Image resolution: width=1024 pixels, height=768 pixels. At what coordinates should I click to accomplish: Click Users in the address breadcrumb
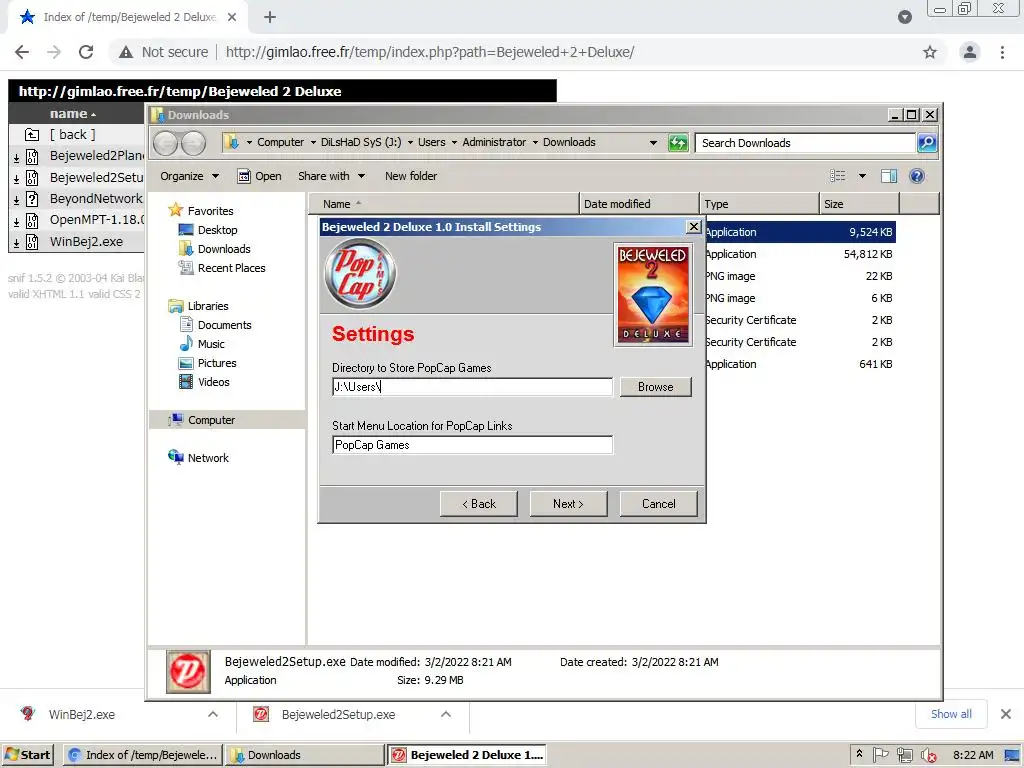[432, 142]
